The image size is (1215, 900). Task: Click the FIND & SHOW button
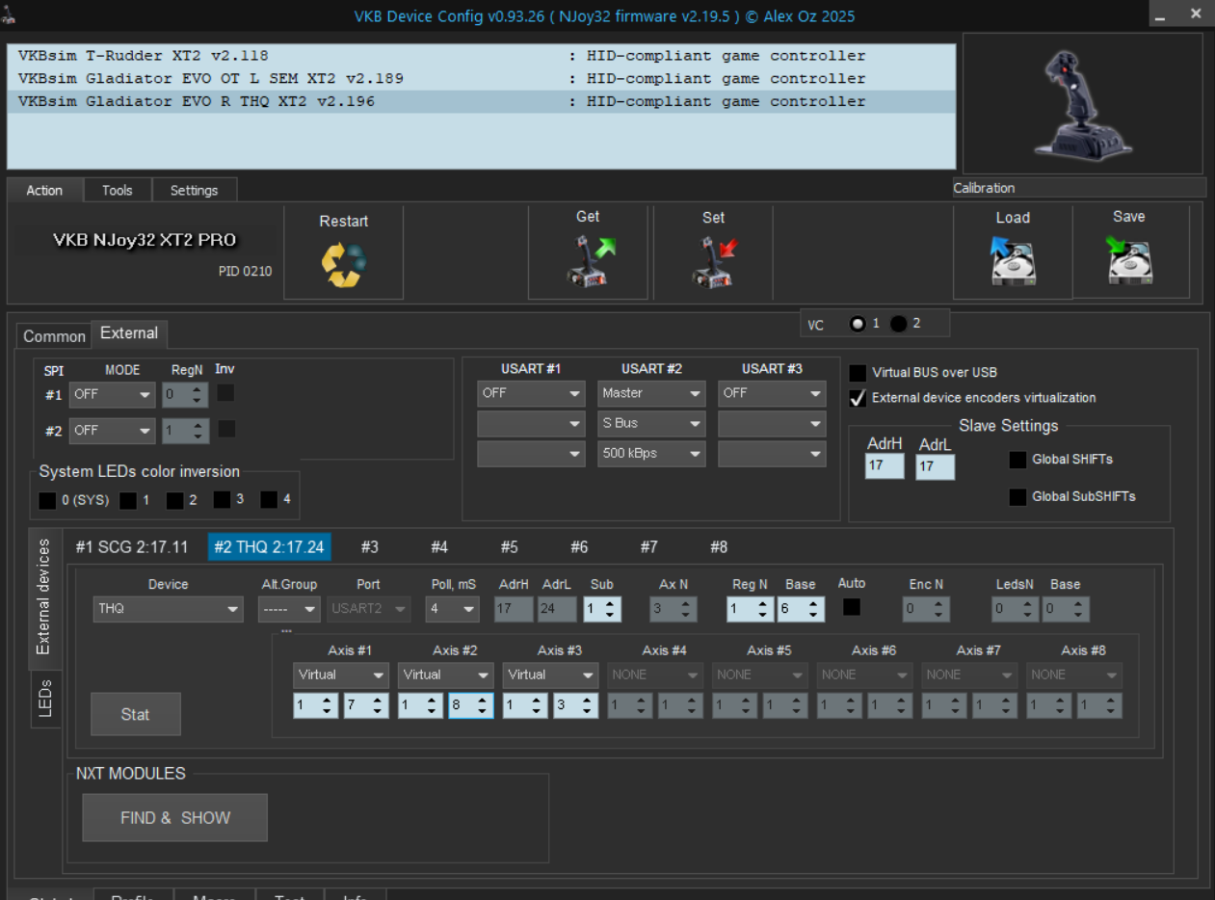pos(175,818)
